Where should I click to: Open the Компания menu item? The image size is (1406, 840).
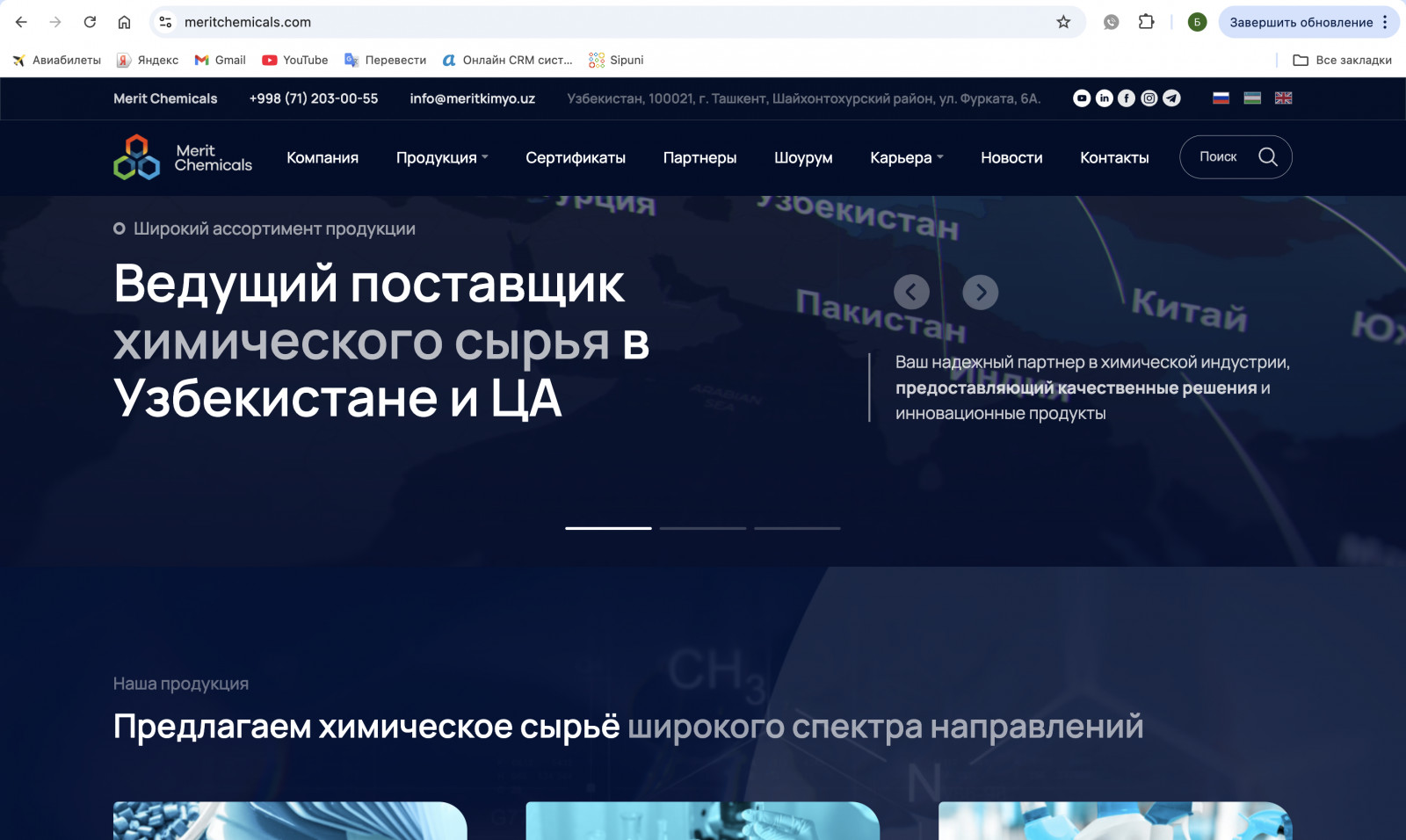[x=323, y=158]
